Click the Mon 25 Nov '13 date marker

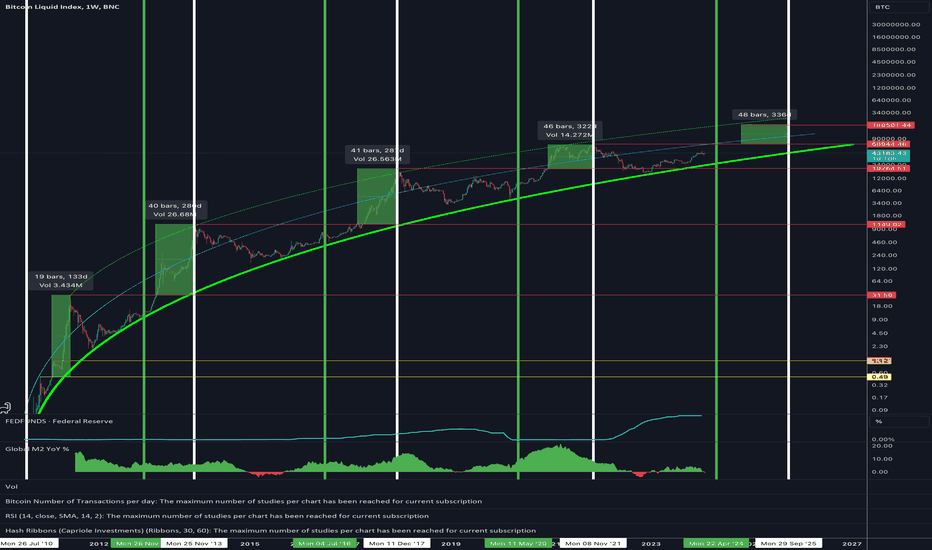click(x=194, y=543)
